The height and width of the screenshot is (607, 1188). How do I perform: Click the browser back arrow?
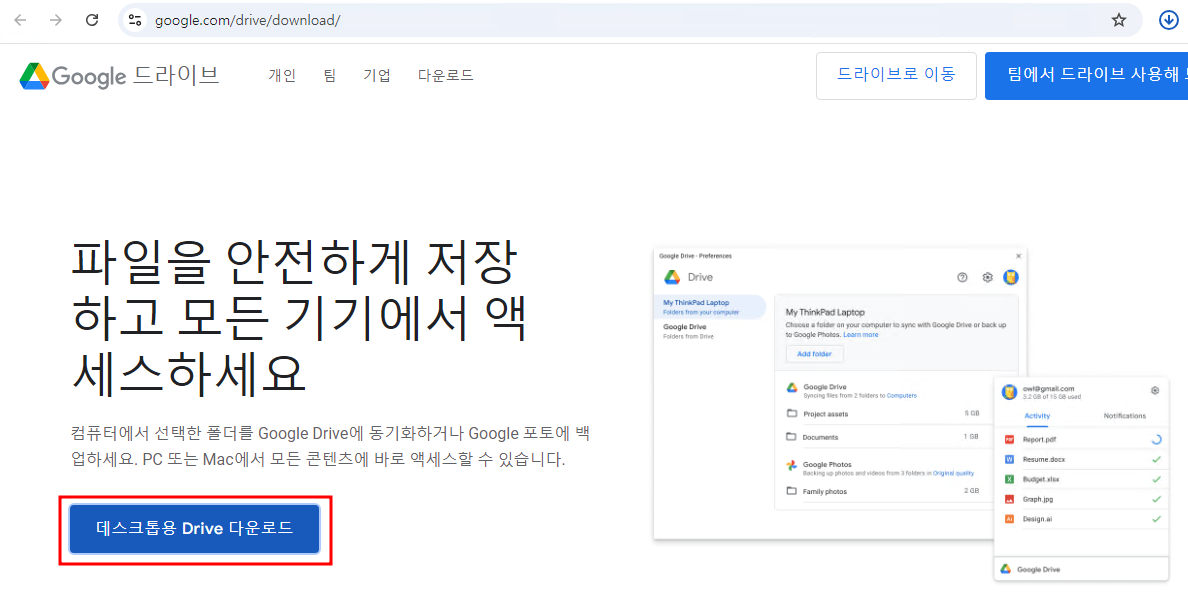pos(21,20)
